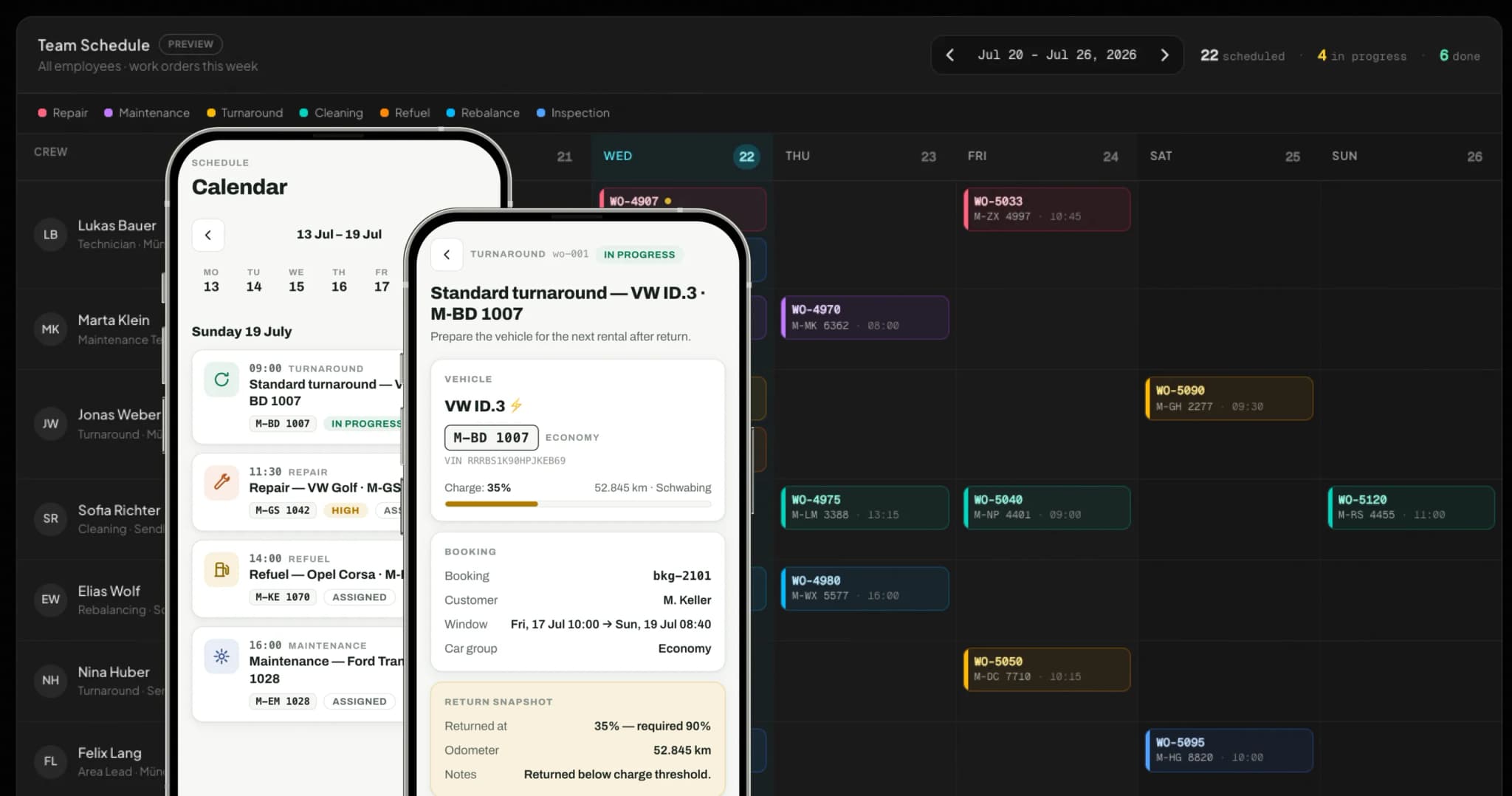
Task: Select Thursday 16 in phone calendar
Action: click(x=339, y=281)
